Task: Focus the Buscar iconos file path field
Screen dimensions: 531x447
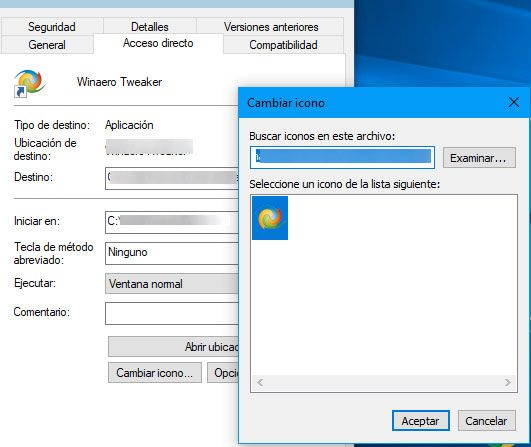Action: [342, 157]
